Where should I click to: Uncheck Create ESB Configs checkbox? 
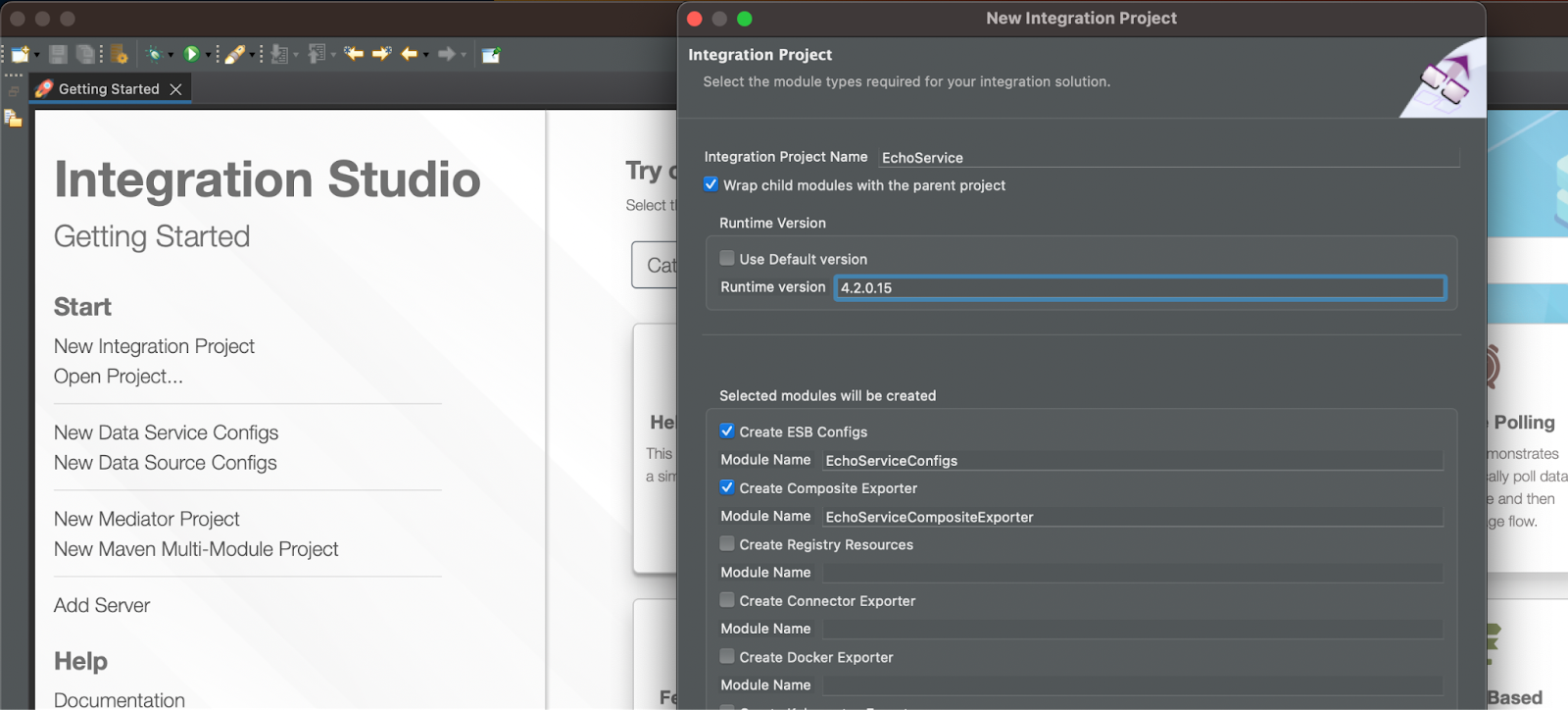click(x=727, y=431)
